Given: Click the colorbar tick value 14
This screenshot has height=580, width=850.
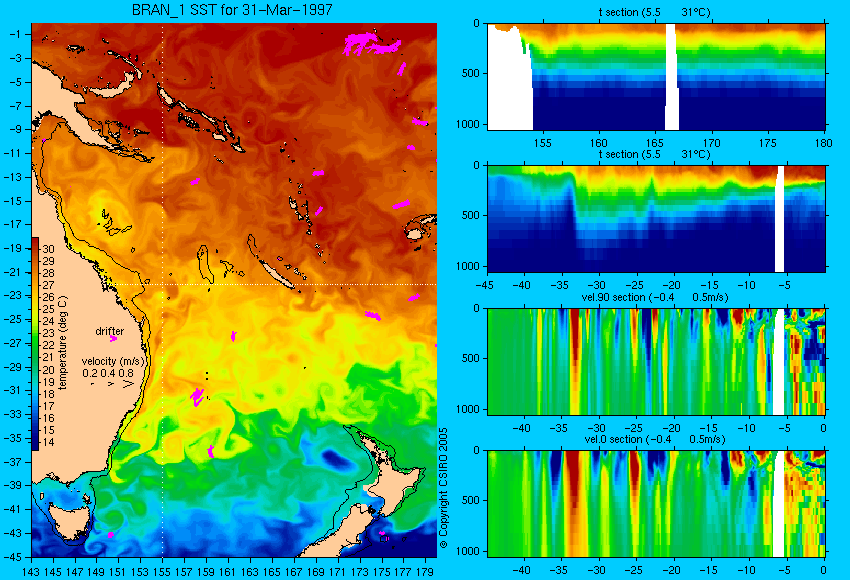Looking at the screenshot, I should click(48, 442).
